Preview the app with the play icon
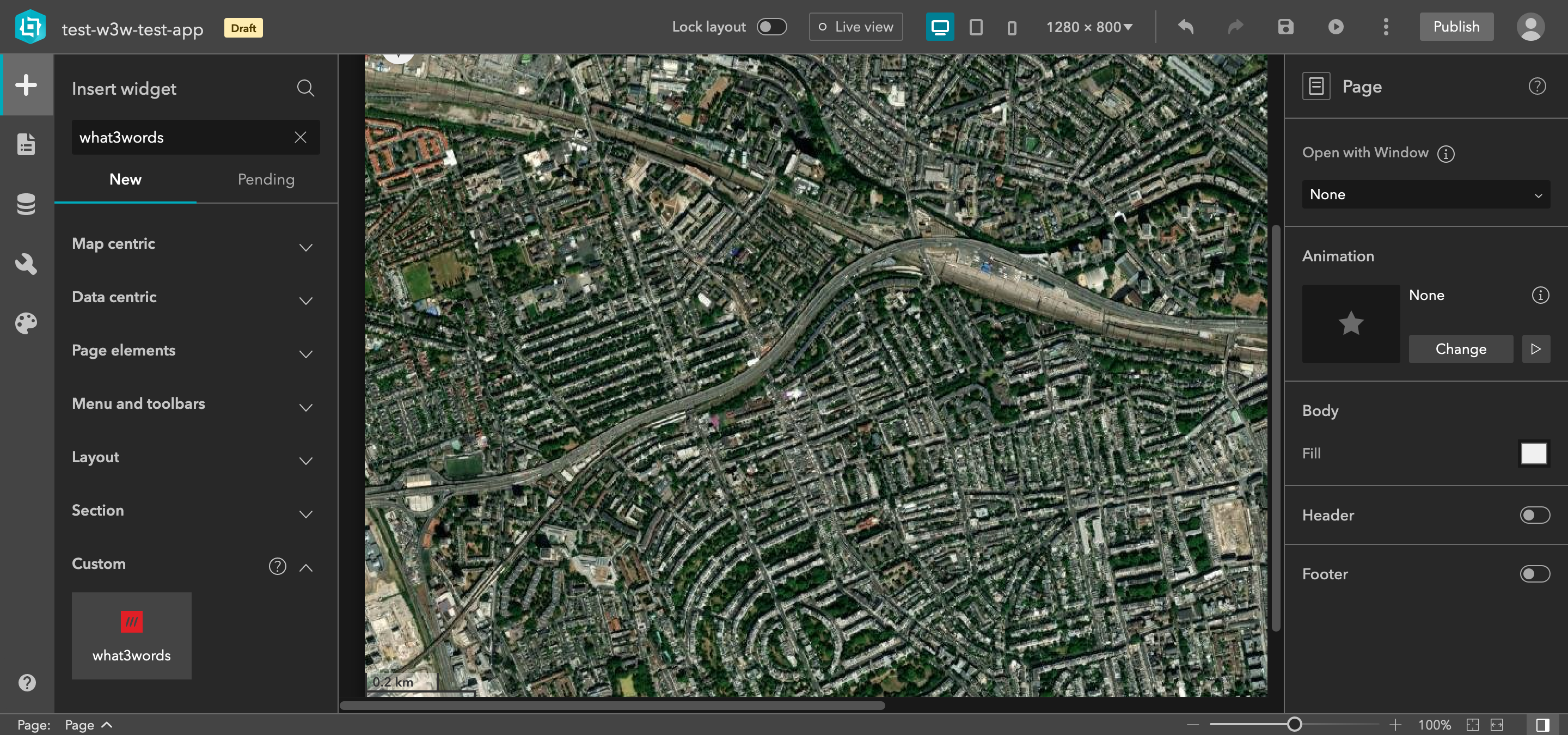Viewport: 1568px width, 735px height. point(1336,27)
